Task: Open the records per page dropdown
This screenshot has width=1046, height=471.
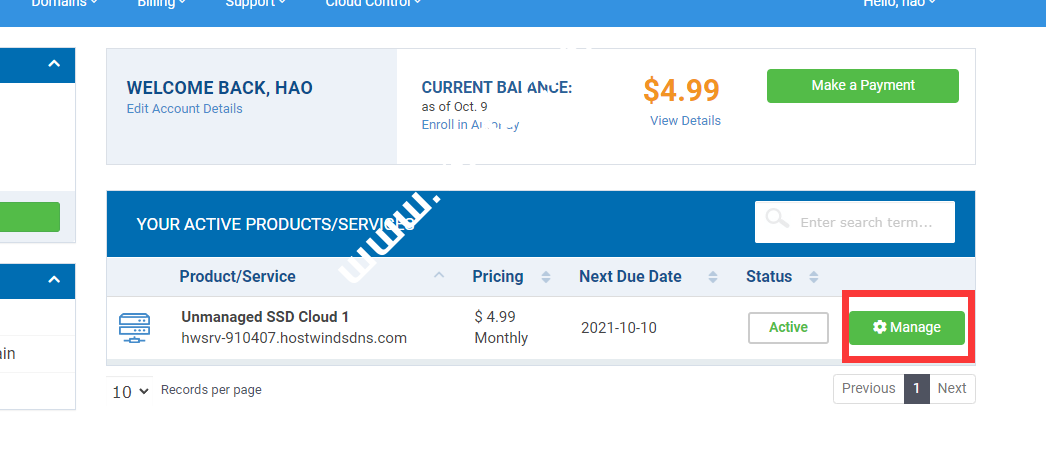Action: (x=131, y=391)
